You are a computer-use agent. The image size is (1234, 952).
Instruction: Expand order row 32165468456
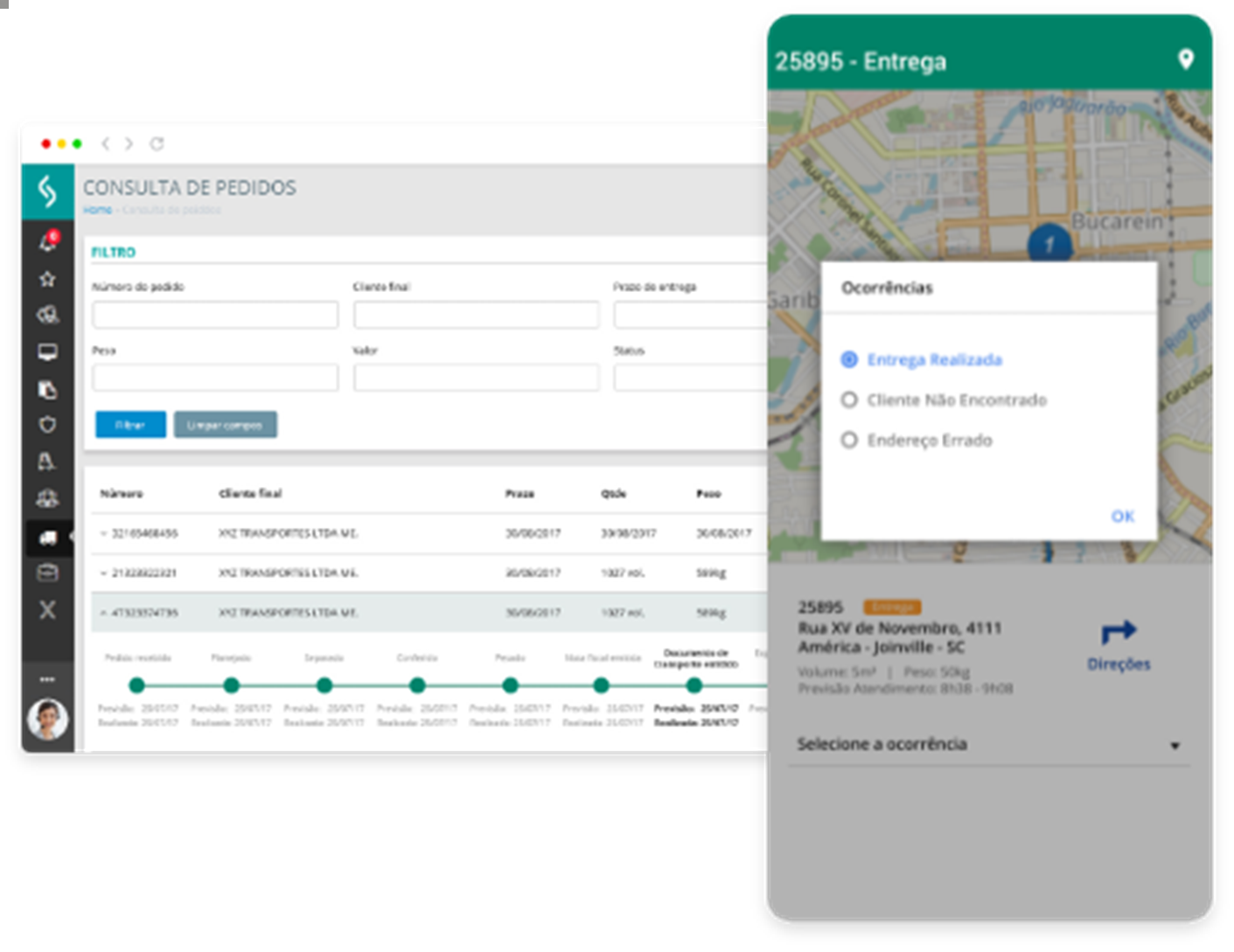(103, 533)
